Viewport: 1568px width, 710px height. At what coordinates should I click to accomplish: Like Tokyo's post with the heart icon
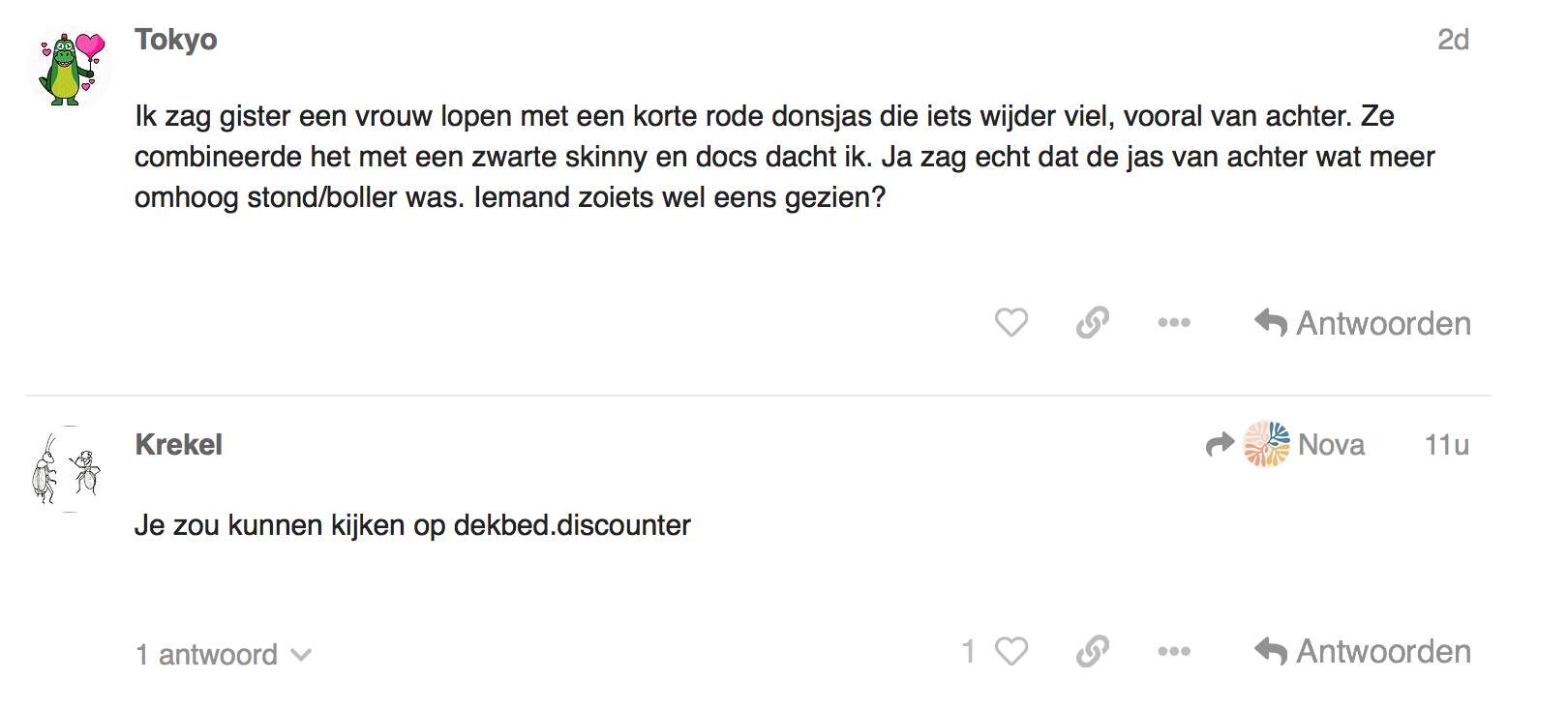1011,322
